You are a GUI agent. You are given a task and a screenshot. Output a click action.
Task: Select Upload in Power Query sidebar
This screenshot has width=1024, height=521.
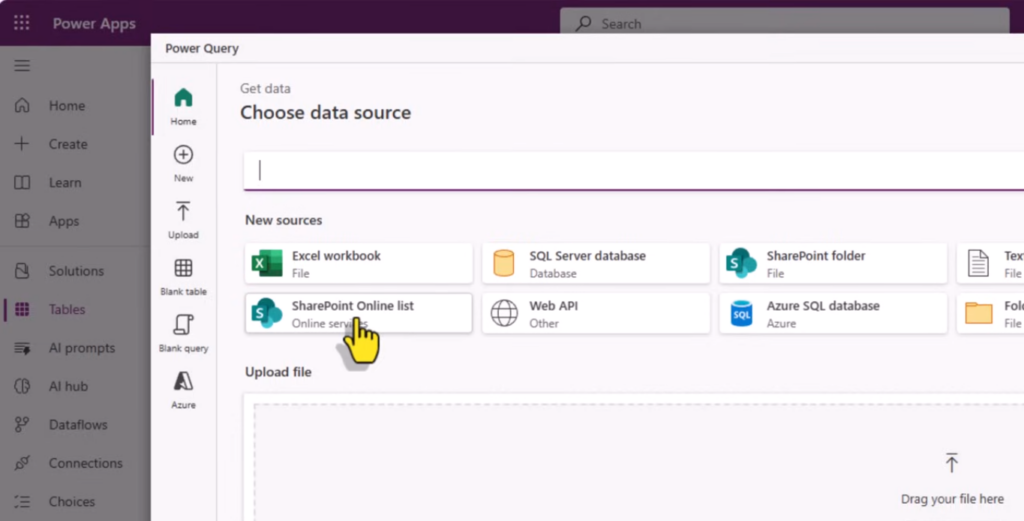click(x=184, y=220)
